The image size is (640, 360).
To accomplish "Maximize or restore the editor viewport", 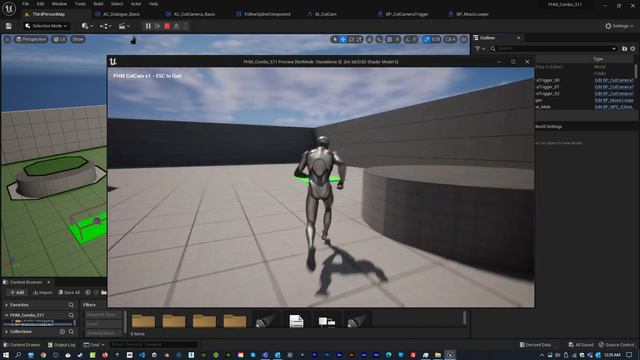I will 463,39.
